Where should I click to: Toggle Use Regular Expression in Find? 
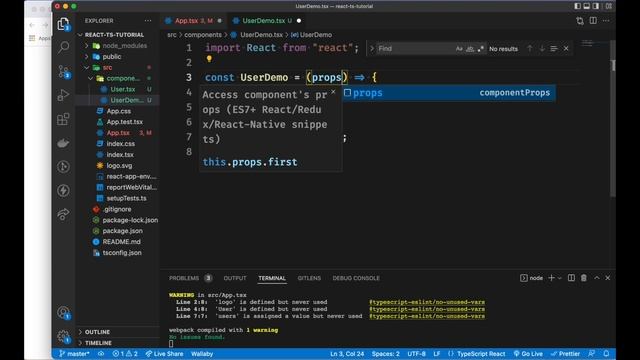click(480, 49)
